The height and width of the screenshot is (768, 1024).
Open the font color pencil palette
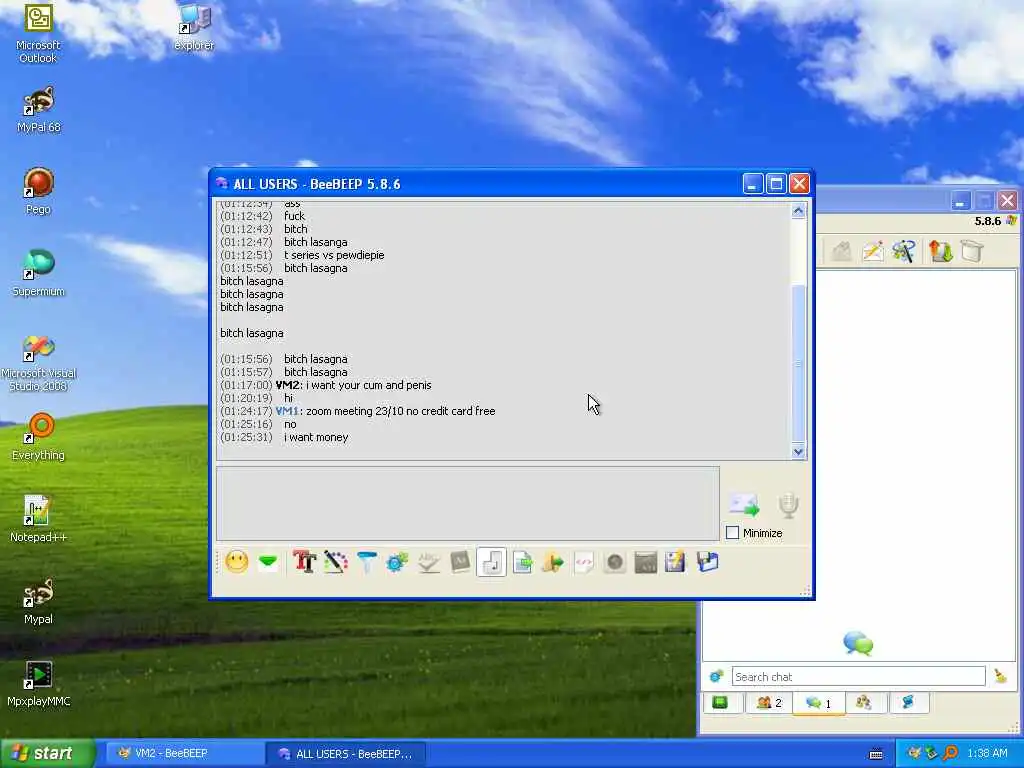(x=336, y=562)
